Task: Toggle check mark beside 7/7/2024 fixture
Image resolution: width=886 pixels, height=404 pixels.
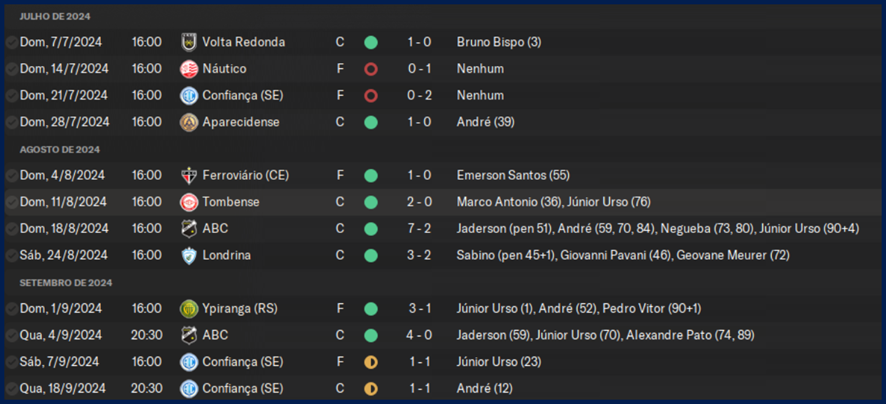Action: (x=11, y=42)
